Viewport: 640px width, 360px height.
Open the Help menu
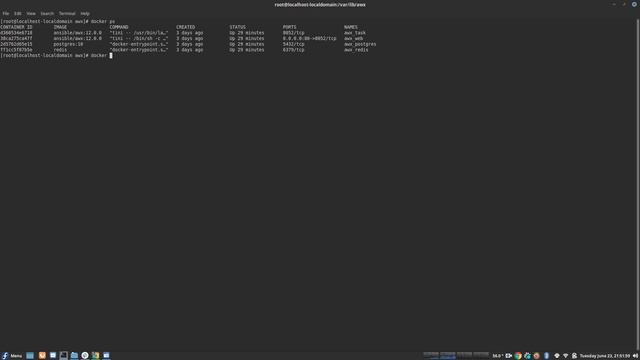point(85,13)
